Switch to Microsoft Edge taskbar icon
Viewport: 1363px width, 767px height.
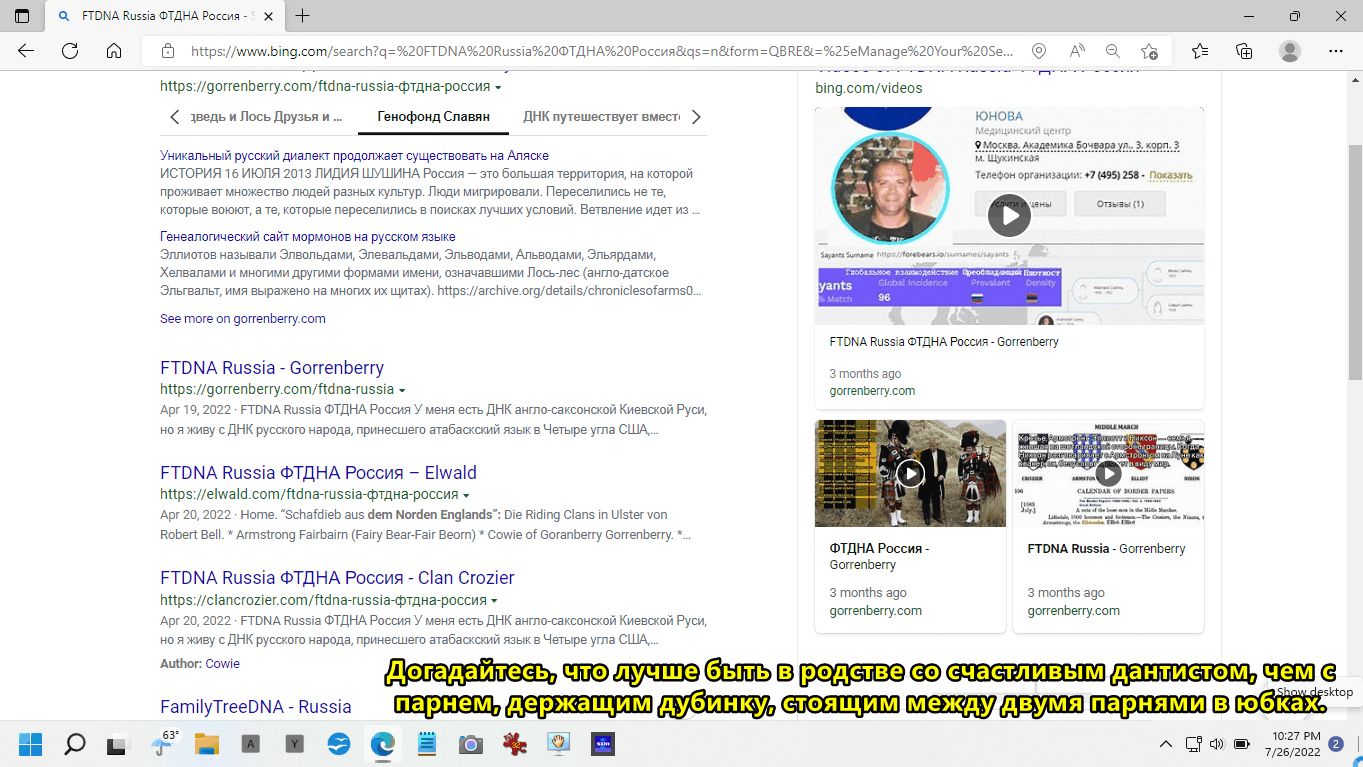point(382,744)
